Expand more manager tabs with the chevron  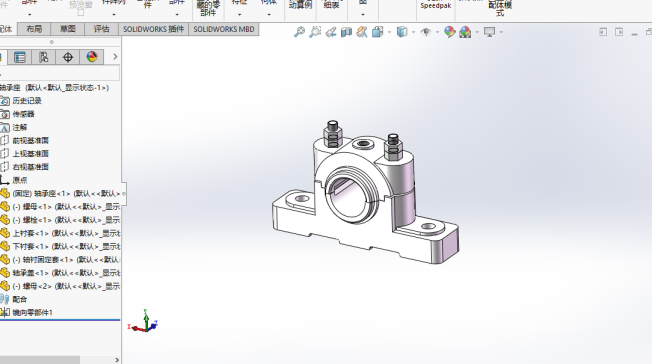[115, 57]
